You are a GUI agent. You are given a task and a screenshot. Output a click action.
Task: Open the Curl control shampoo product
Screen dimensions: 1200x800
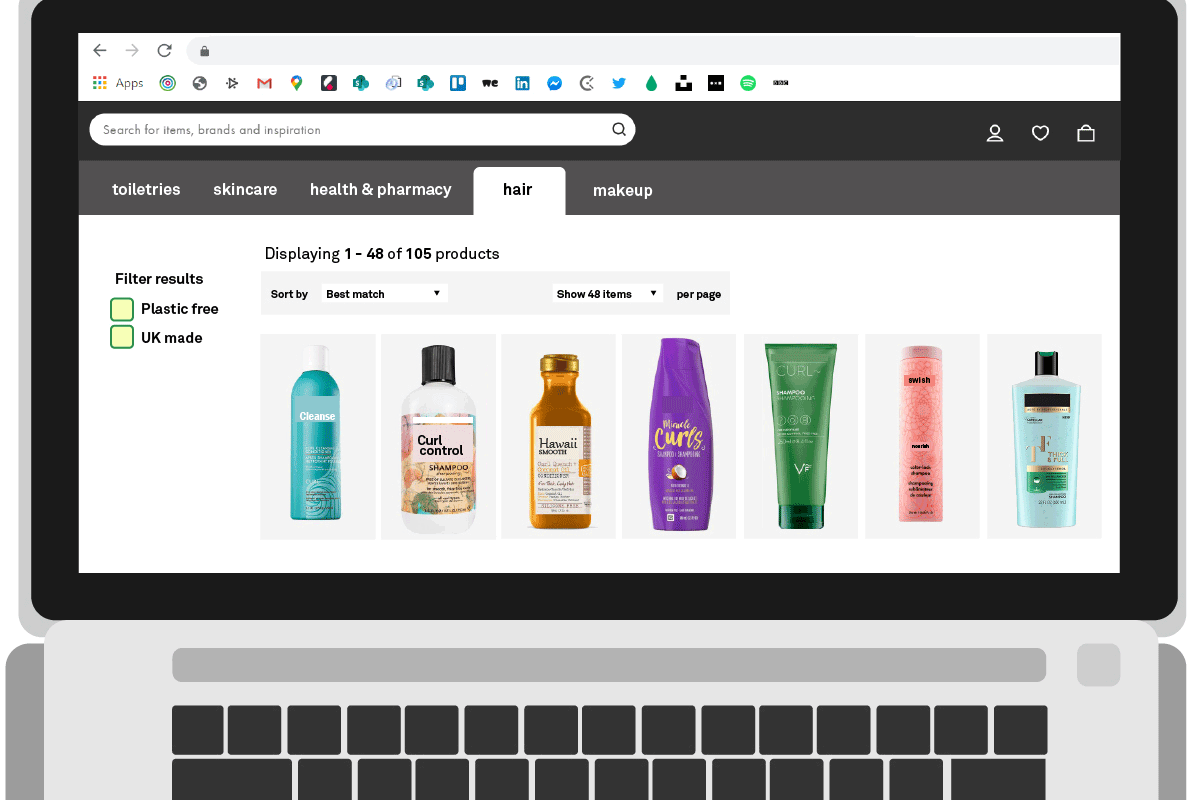click(x=439, y=437)
